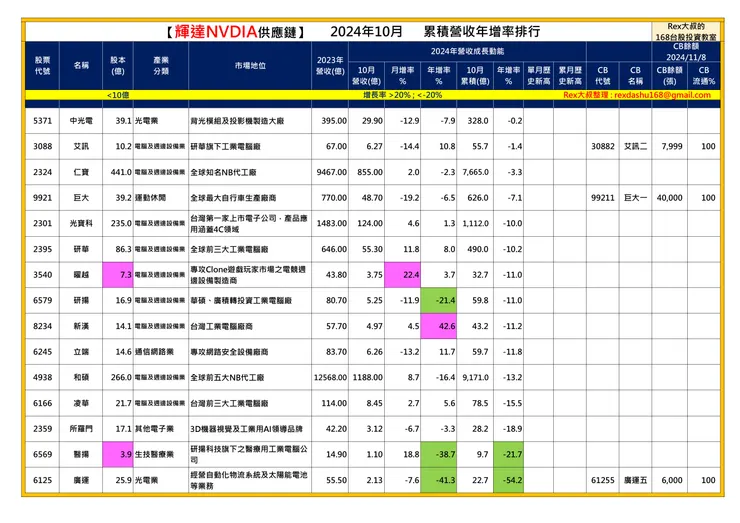Click the 股票代號 column header
Screen dimensions: 740x523
[x=42, y=66]
